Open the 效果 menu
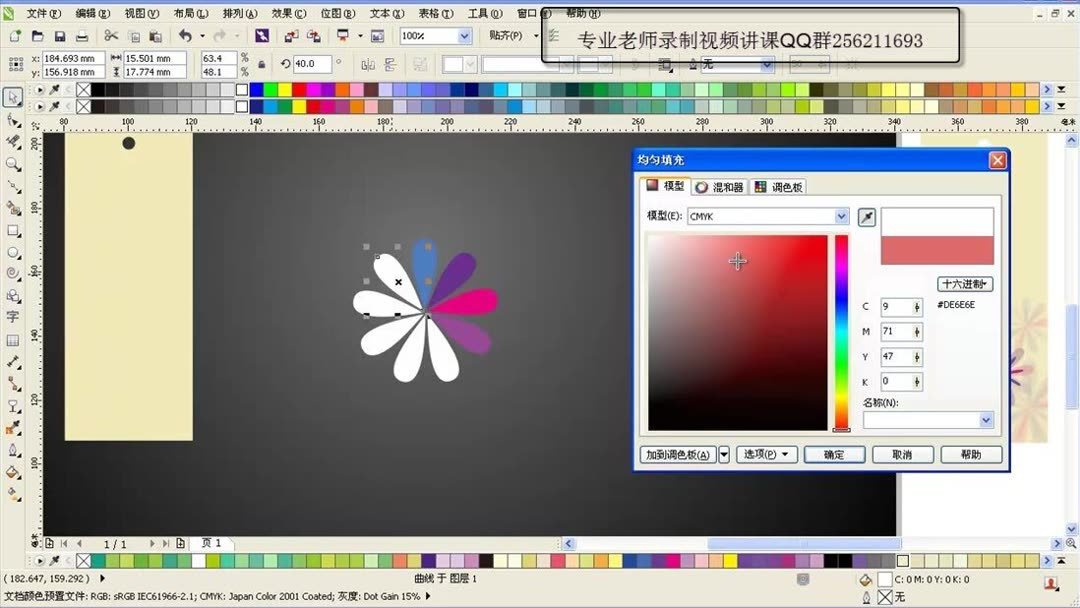The image size is (1080, 608). click(x=289, y=14)
